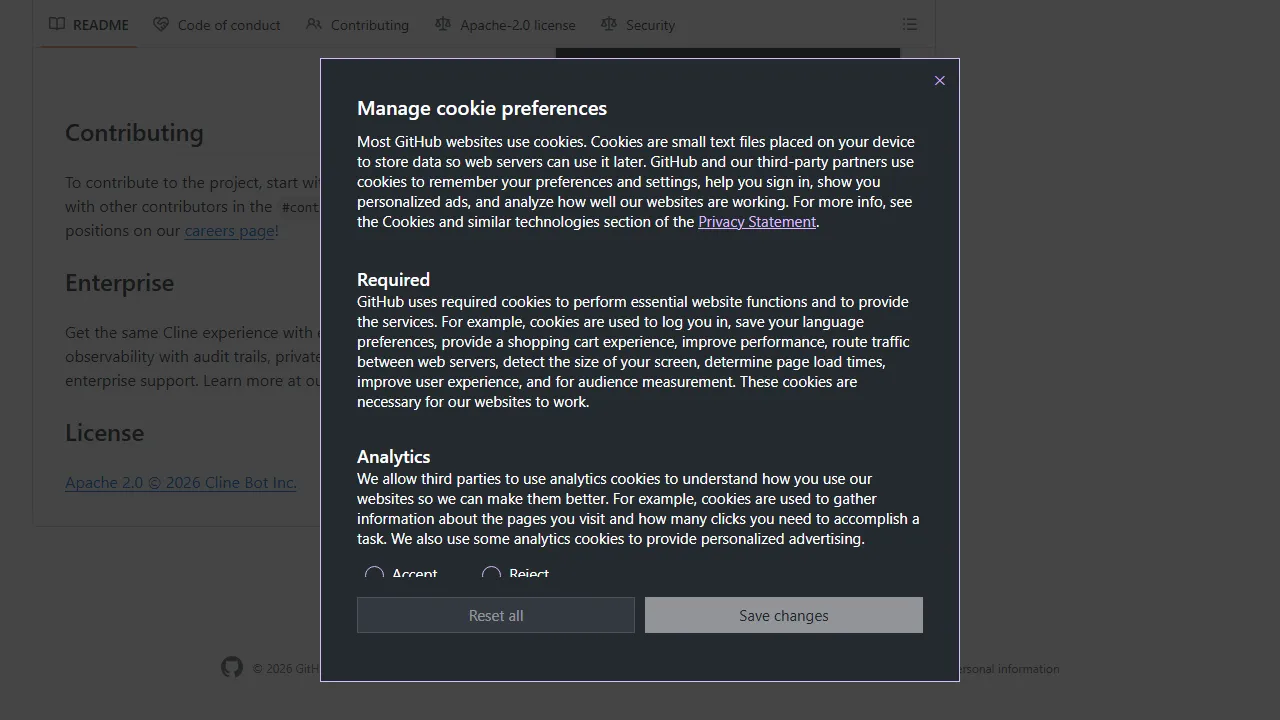Switch to the Code of conduct tab
The width and height of the screenshot is (1280, 720).
tap(228, 24)
